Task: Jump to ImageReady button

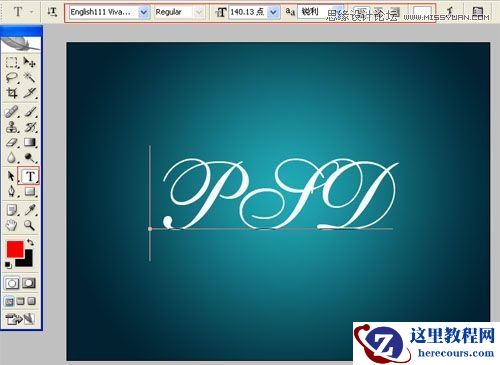Action: pyautogui.click(x=20, y=319)
